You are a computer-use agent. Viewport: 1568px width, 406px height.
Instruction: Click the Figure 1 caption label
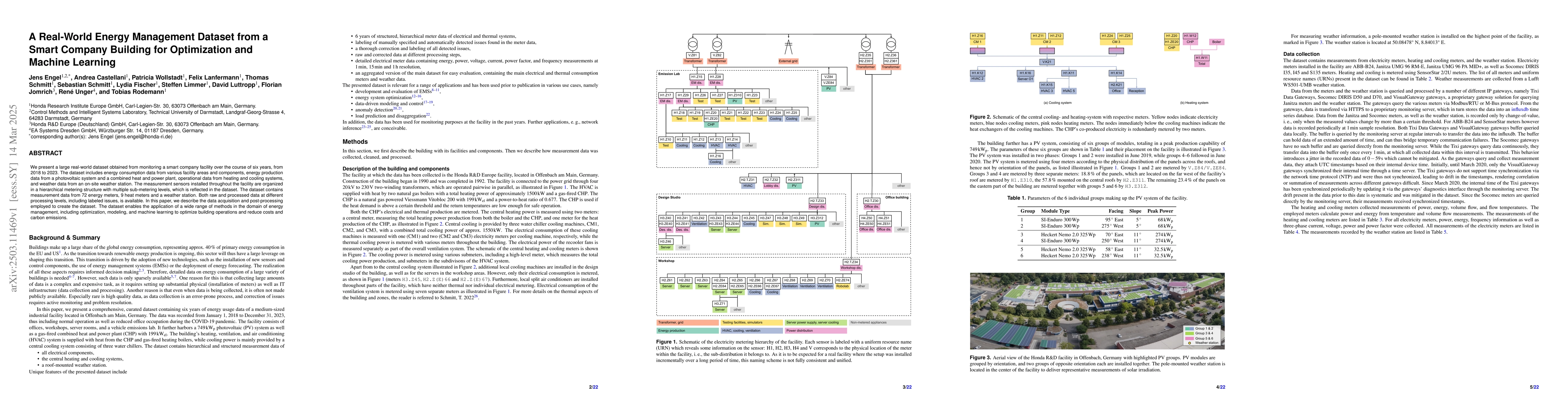coord(667,342)
